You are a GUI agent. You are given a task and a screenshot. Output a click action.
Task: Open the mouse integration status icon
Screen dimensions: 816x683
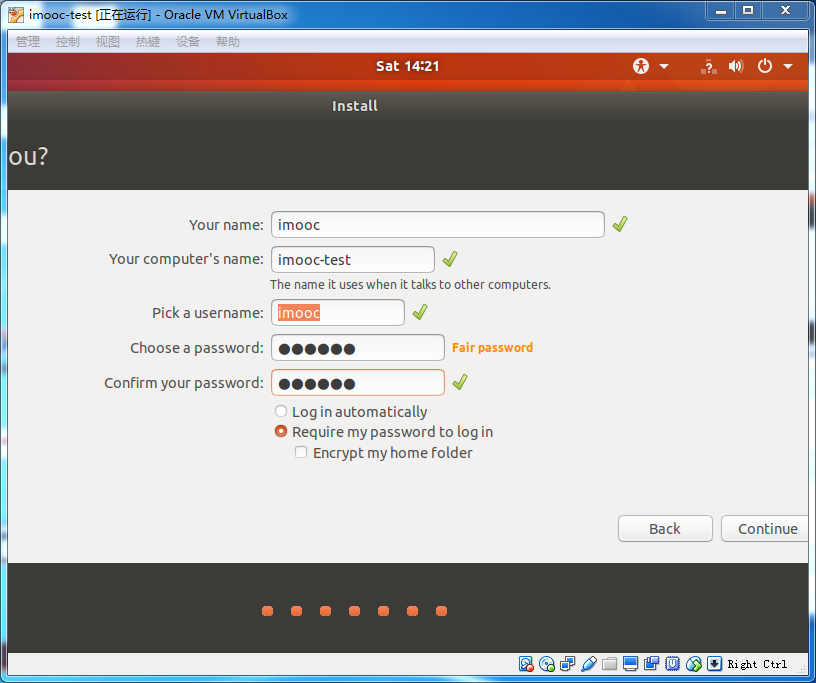coord(694,664)
